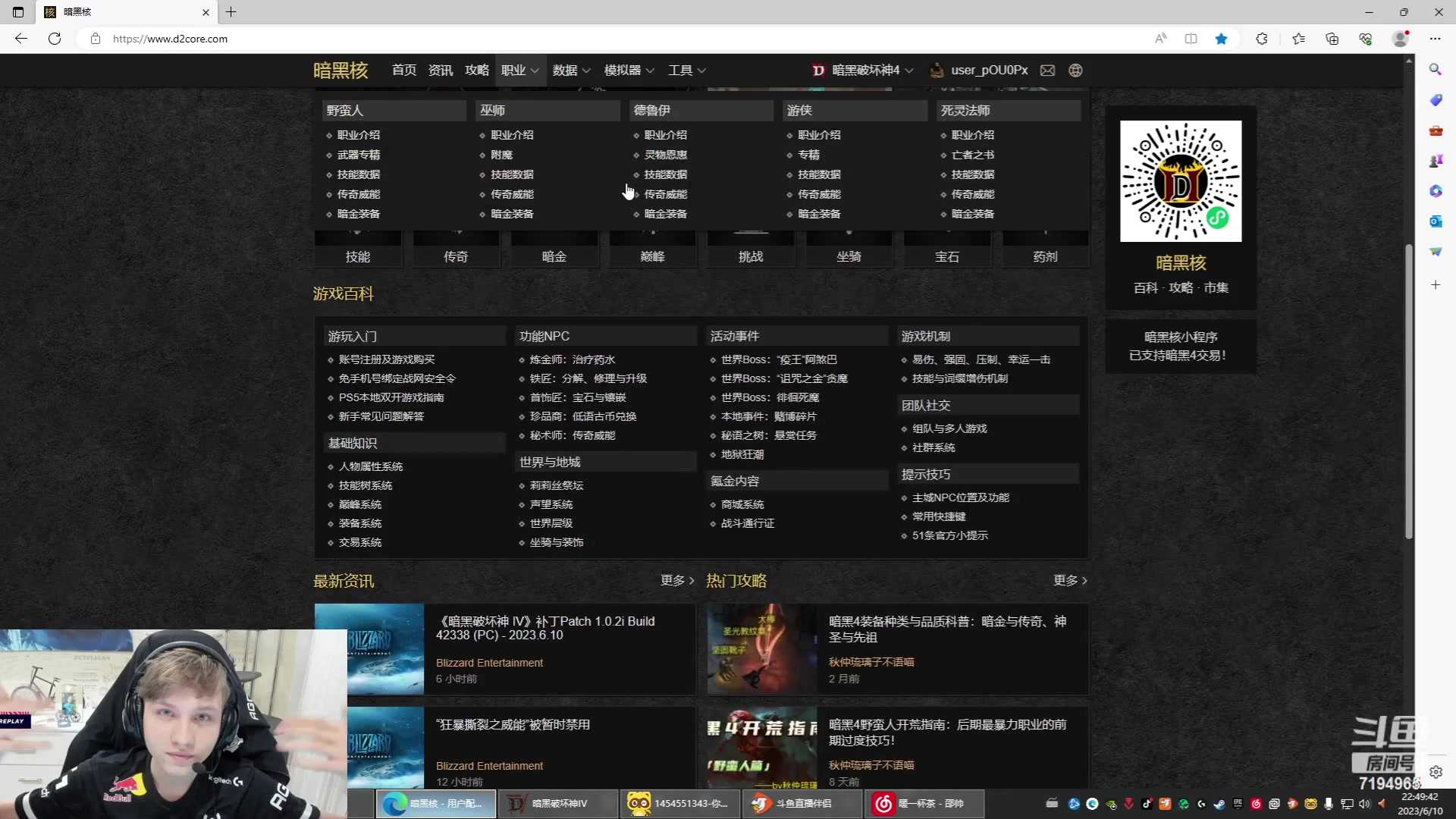
Task: Open 地狱狂潮 event link
Action: tap(742, 454)
